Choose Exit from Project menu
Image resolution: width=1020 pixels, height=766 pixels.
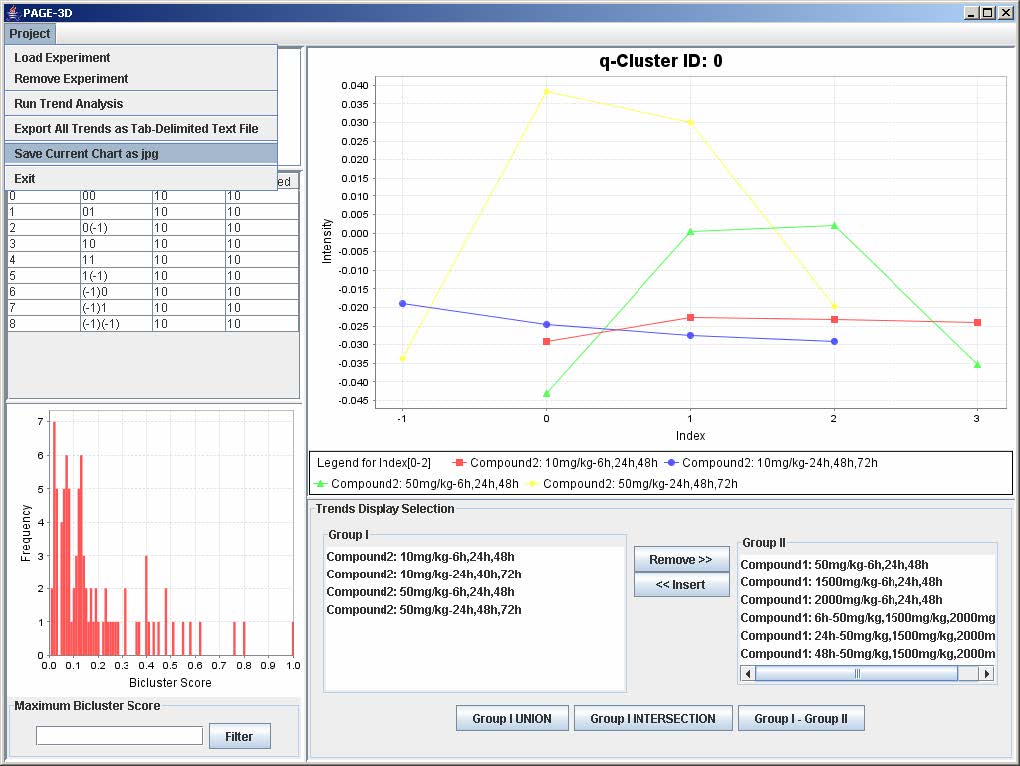[25, 179]
